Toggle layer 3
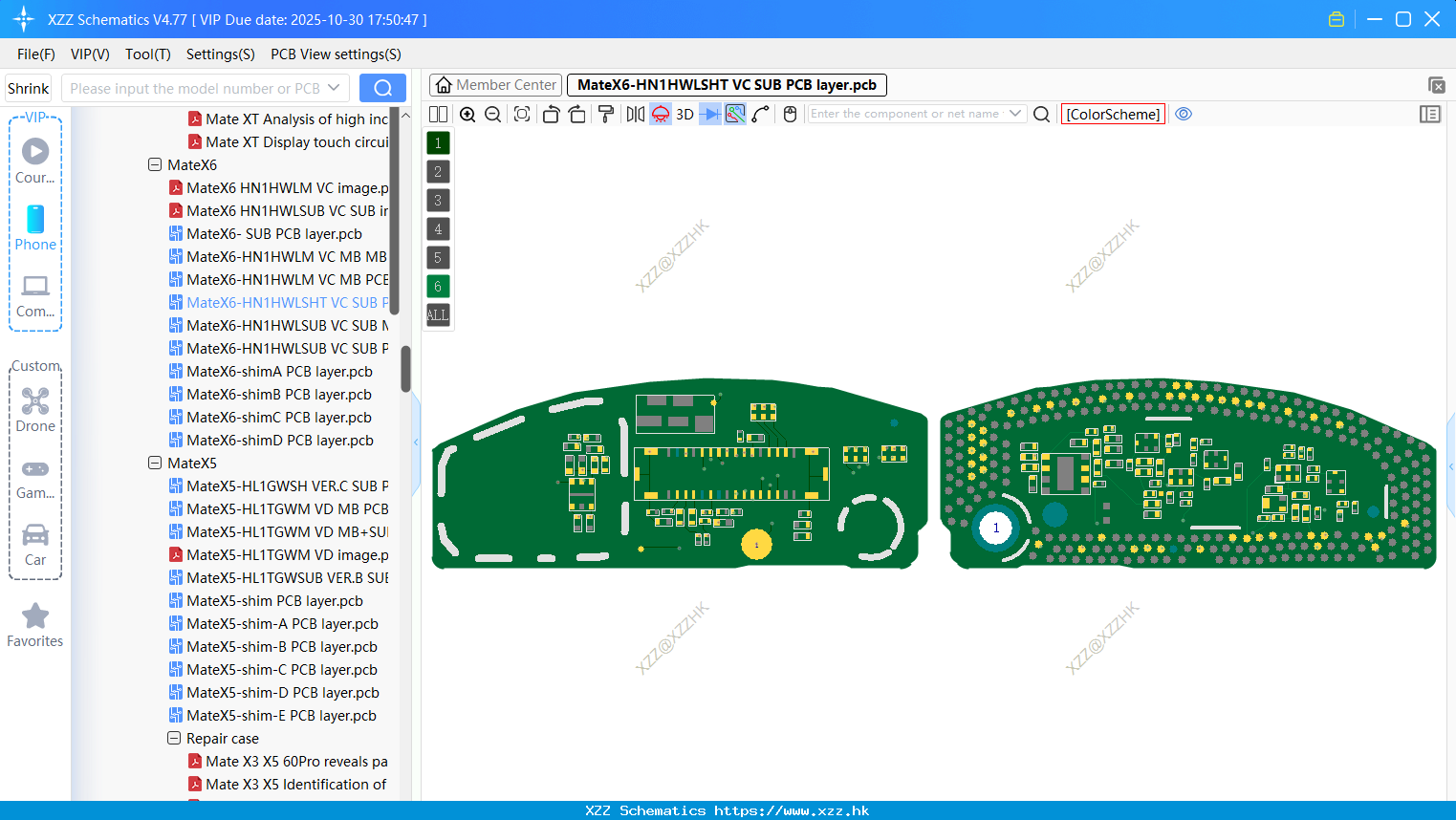Viewport: 1456px width, 820px height. 438,200
